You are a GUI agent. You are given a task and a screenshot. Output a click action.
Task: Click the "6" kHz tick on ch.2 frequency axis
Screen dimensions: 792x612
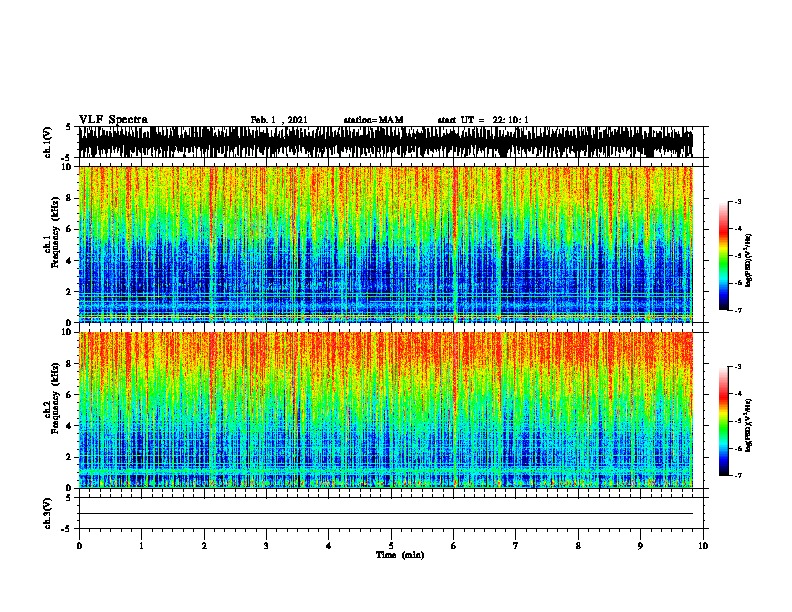[x=69, y=395]
